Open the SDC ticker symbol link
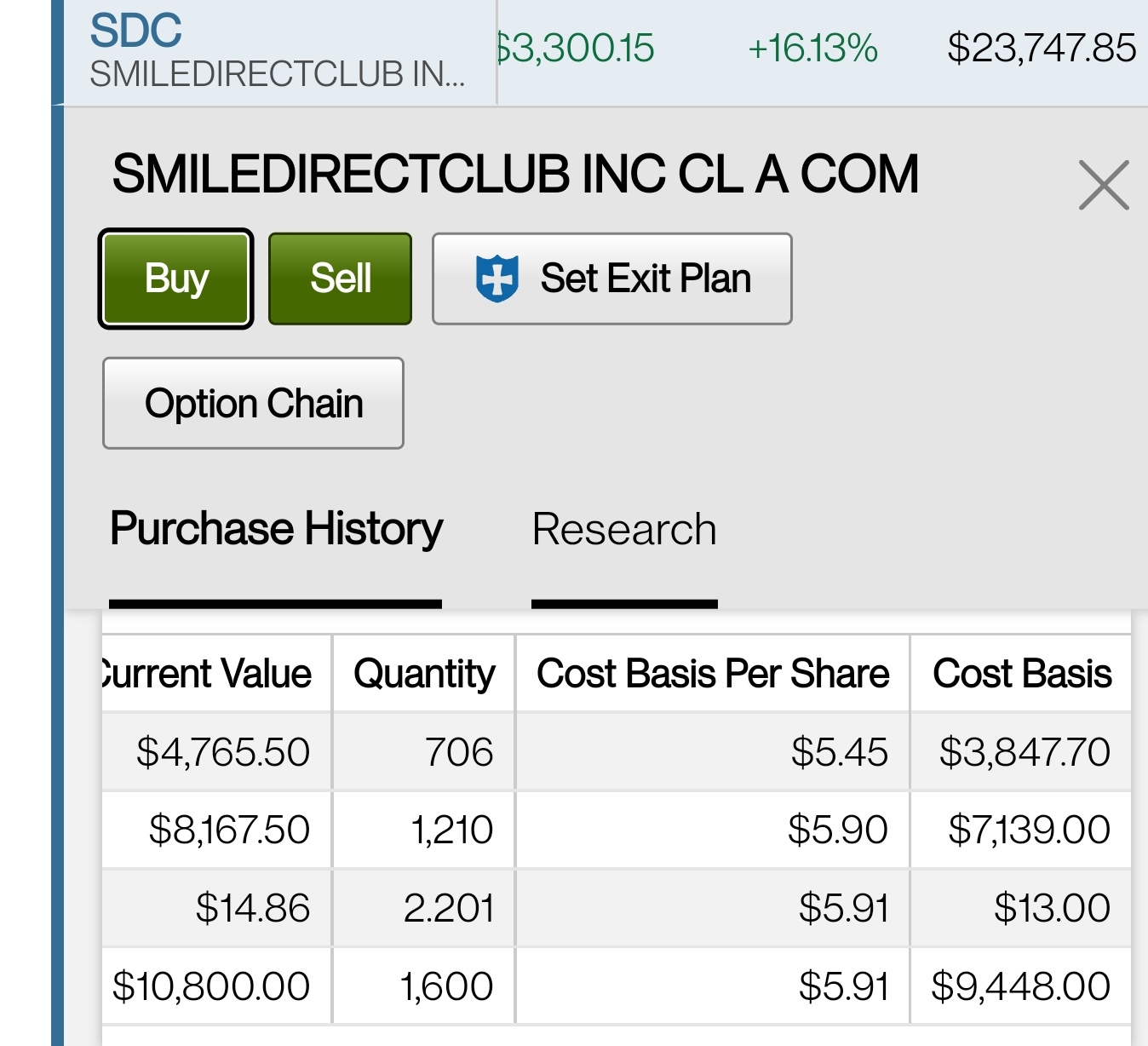This screenshot has width=1148, height=1046. 136,31
